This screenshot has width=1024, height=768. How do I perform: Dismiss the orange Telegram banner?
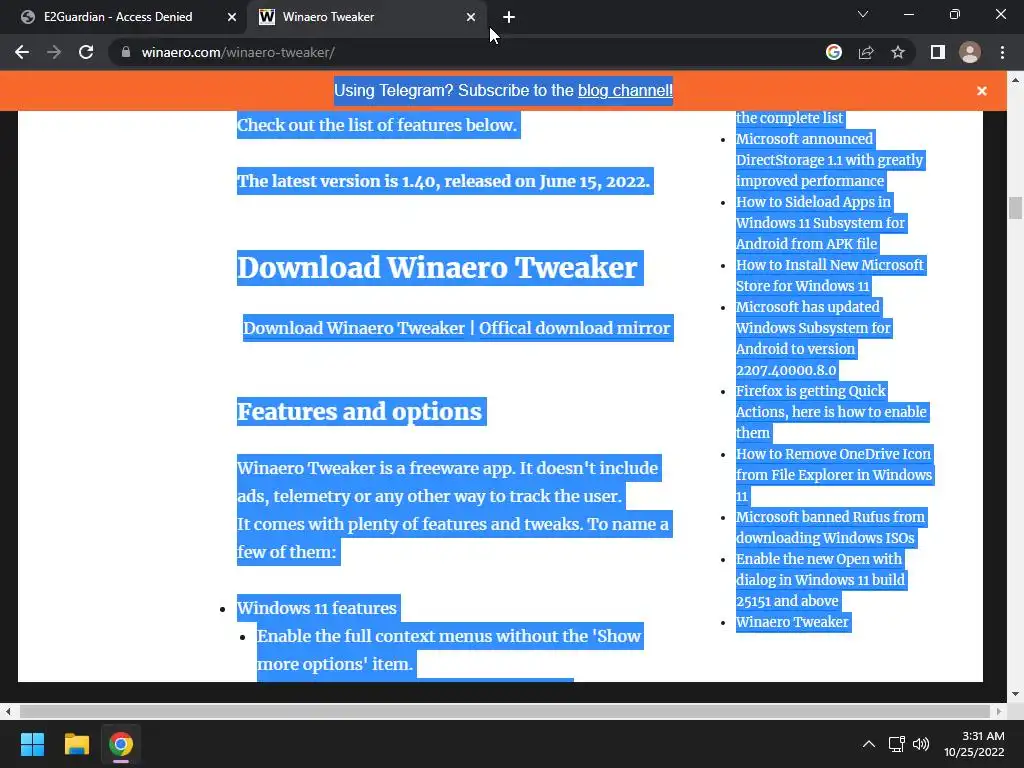[x=982, y=91]
